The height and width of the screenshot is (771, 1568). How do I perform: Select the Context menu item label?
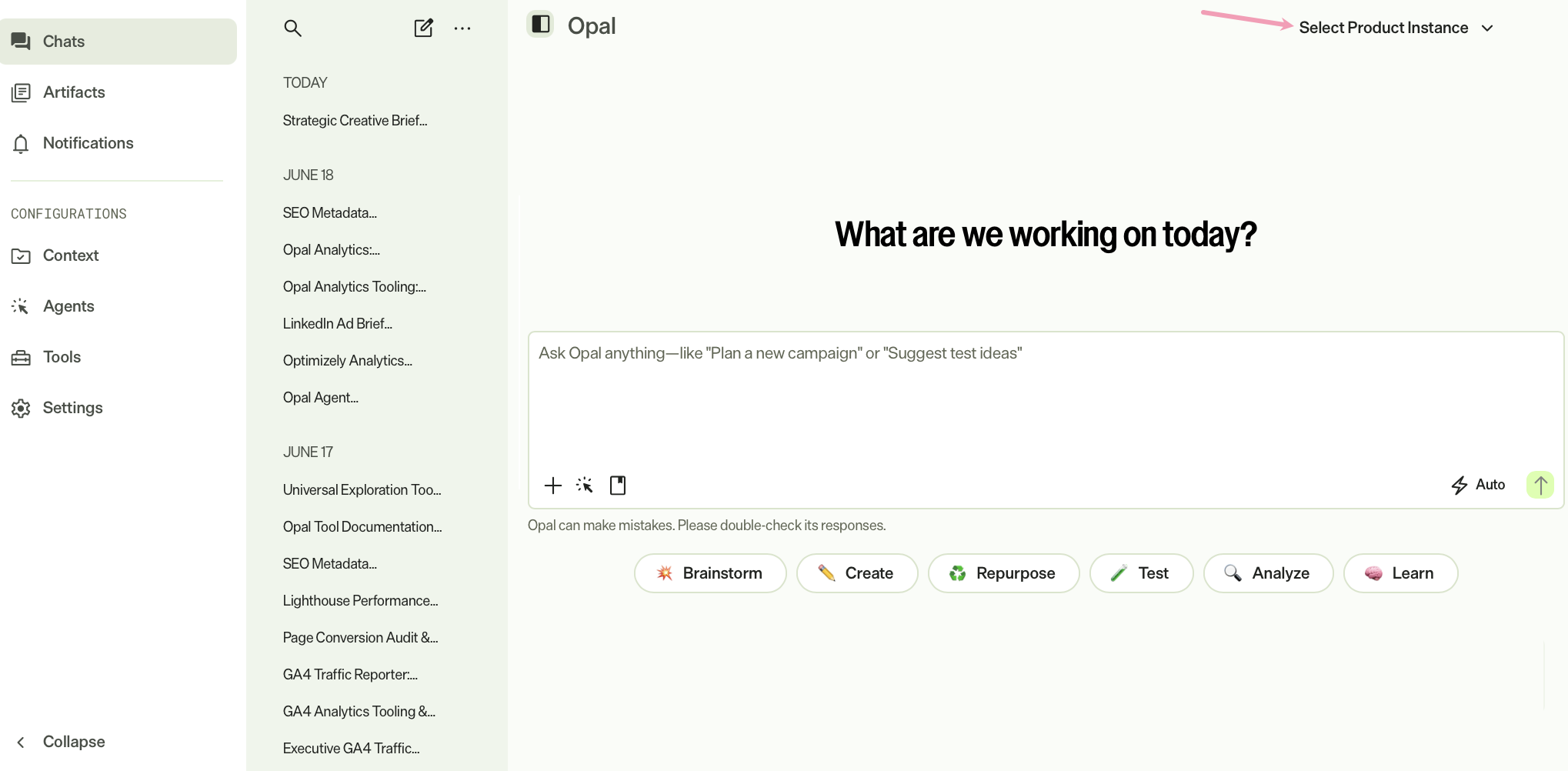click(71, 255)
